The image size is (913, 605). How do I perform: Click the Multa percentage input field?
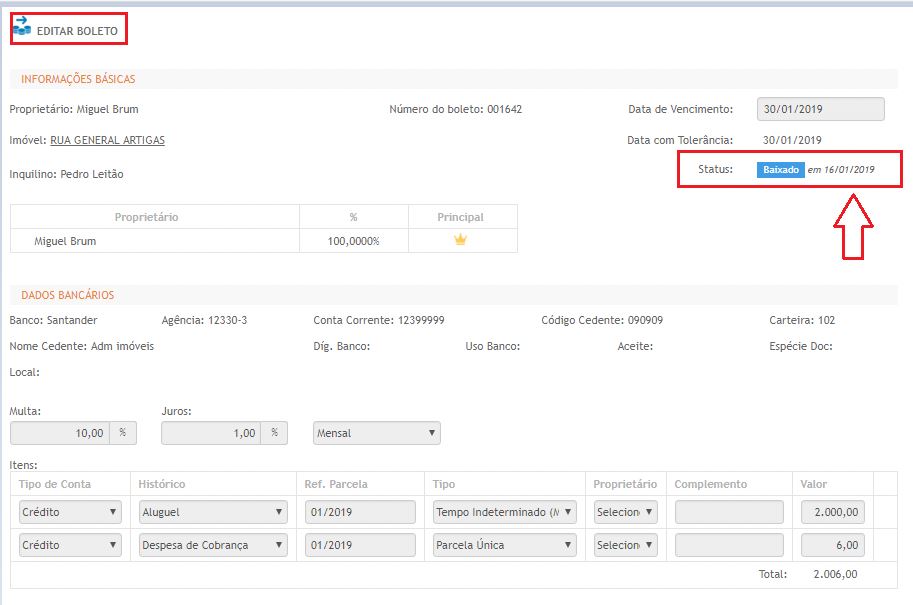[59, 433]
